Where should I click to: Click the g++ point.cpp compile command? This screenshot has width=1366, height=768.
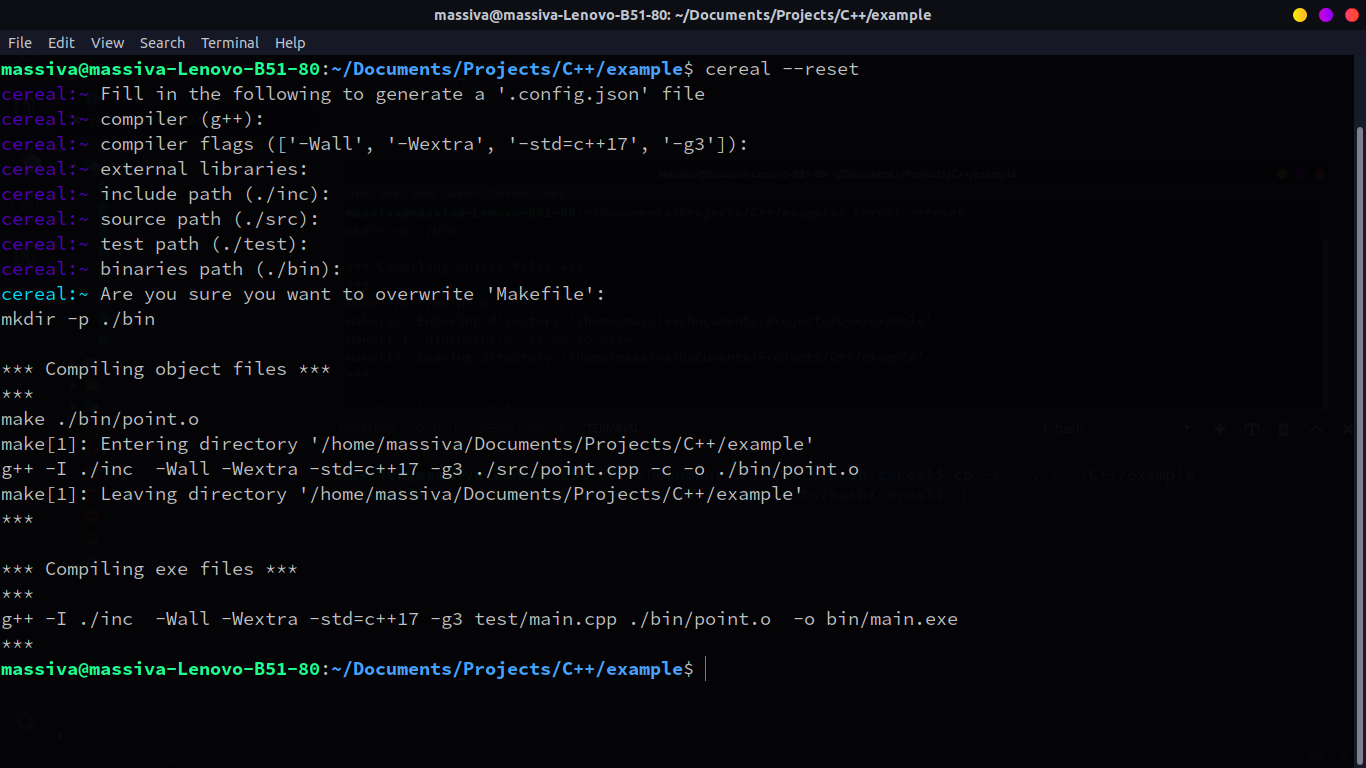pyautogui.click(x=430, y=469)
